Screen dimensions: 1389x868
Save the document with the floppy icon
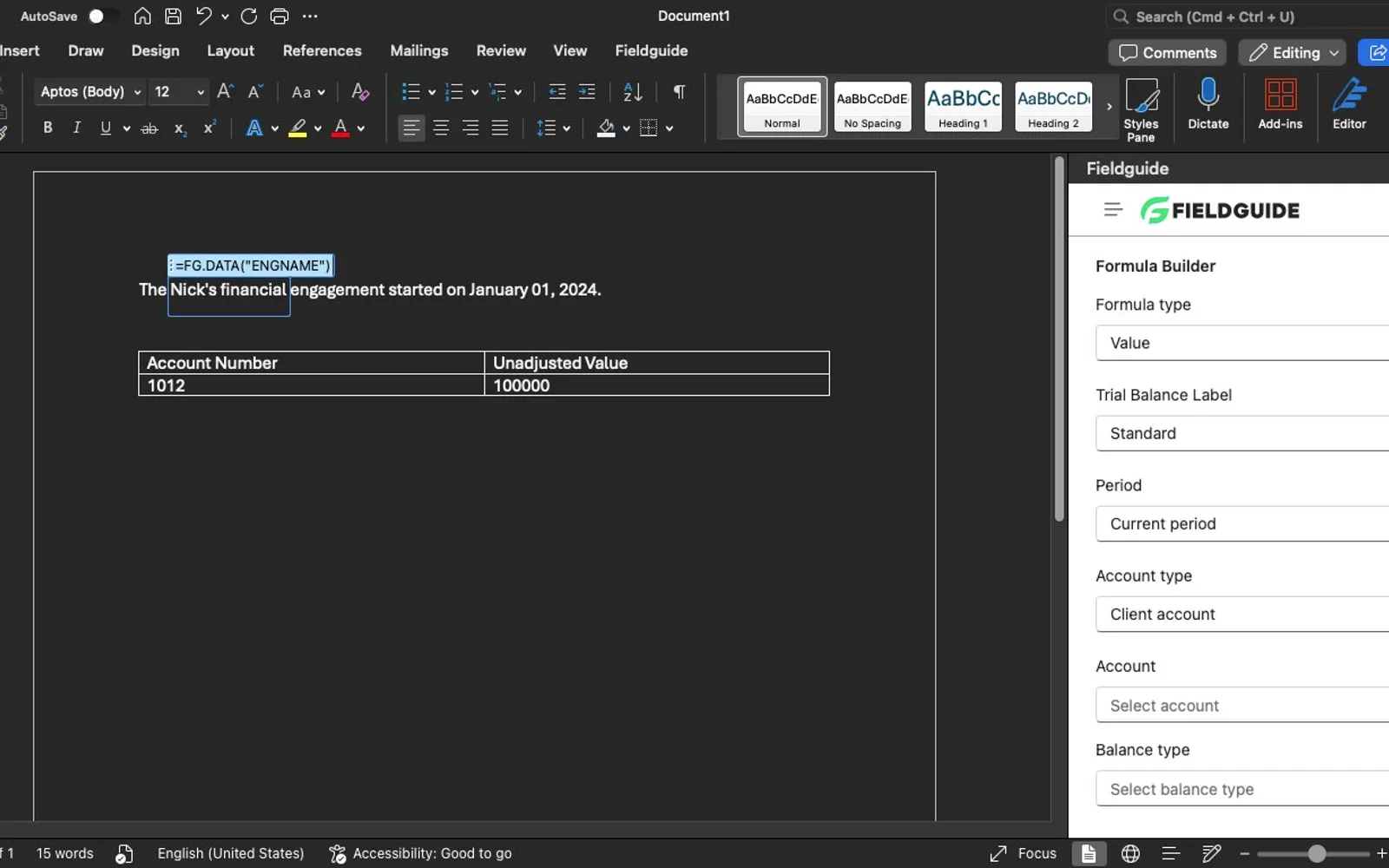[173, 16]
